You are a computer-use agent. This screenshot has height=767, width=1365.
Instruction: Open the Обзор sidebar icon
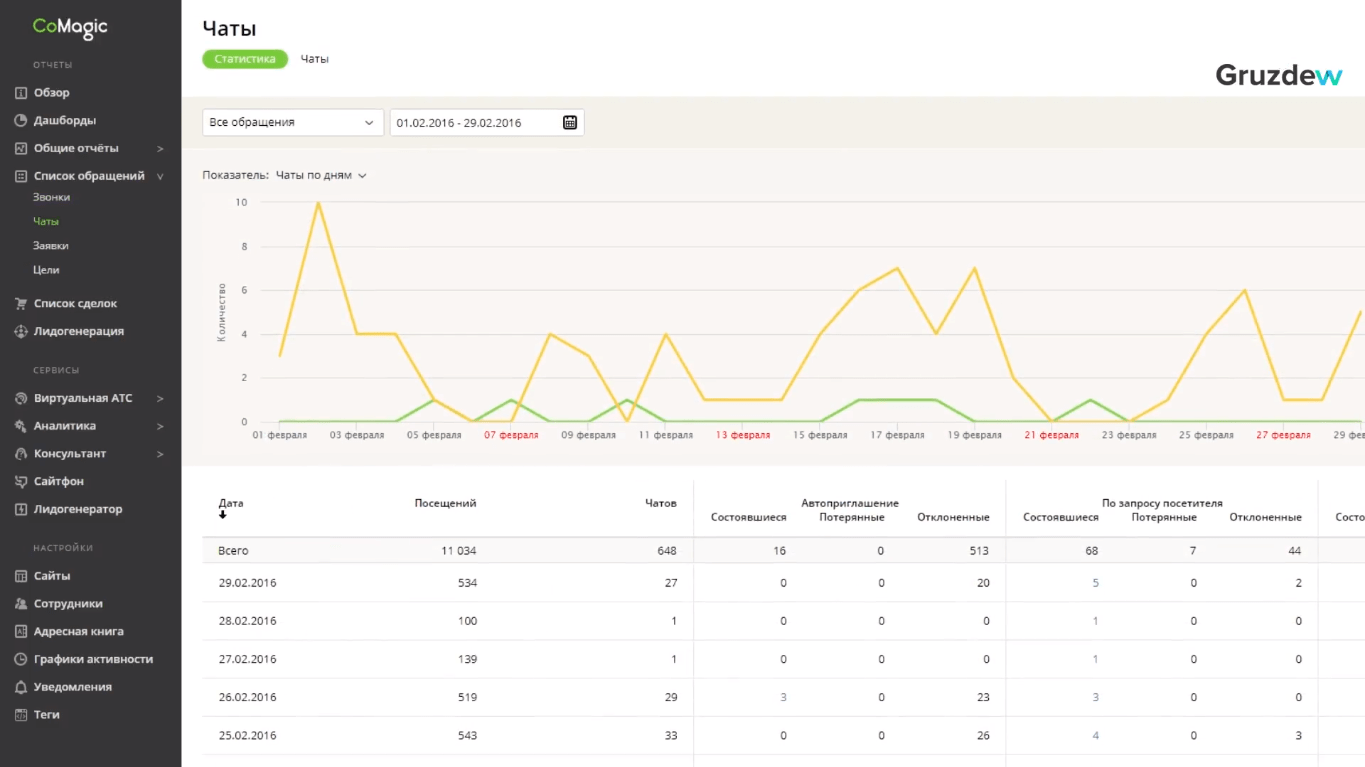(21, 93)
